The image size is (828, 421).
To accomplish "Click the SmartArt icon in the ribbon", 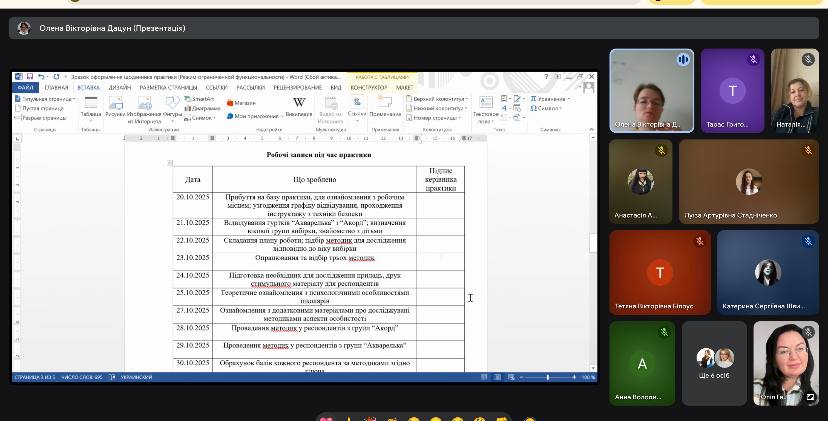I will [x=200, y=99].
